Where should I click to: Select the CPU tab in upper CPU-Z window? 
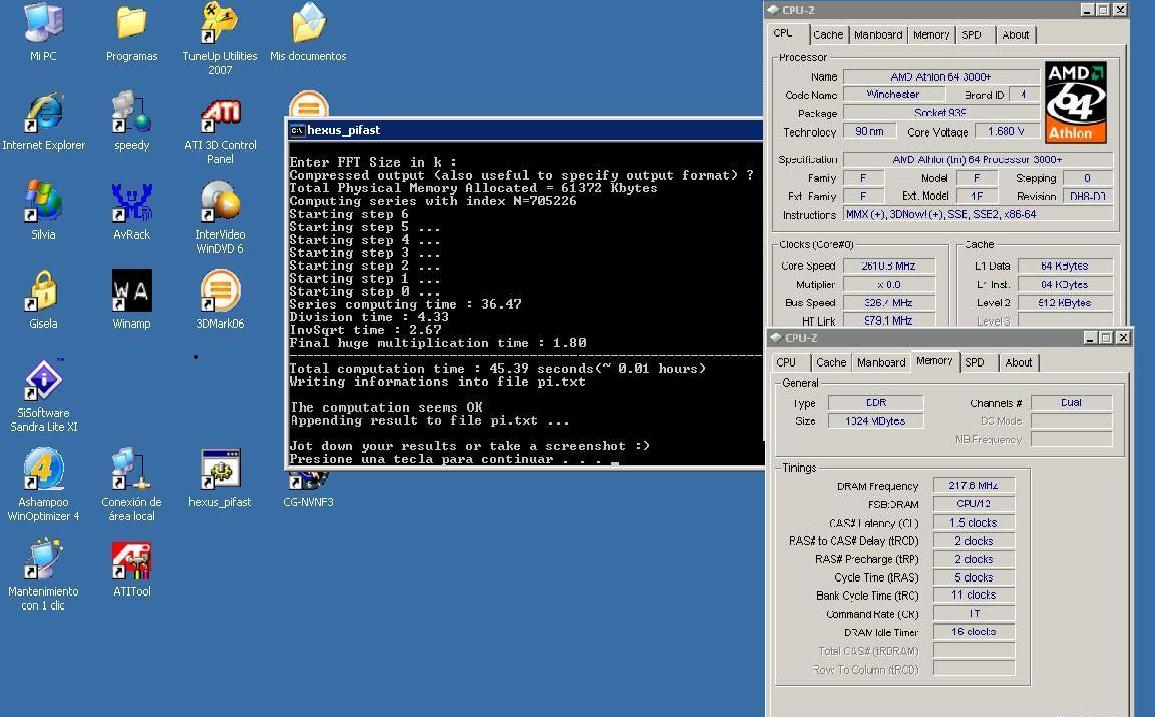pos(783,34)
